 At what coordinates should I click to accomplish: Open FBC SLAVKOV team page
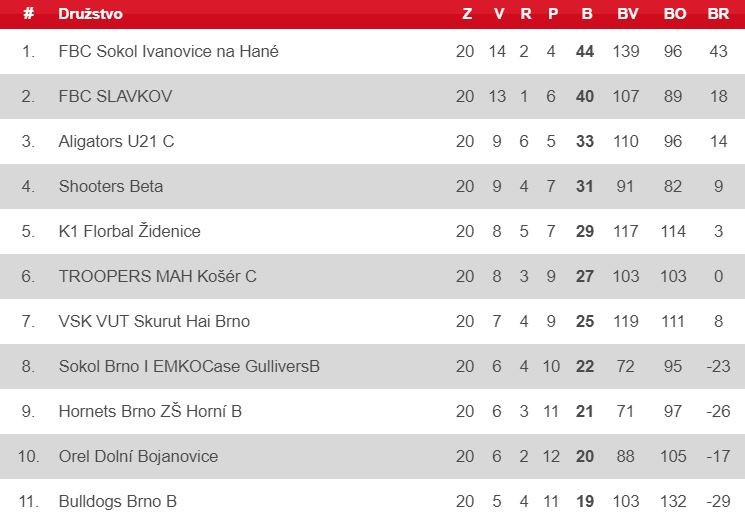(x=115, y=96)
